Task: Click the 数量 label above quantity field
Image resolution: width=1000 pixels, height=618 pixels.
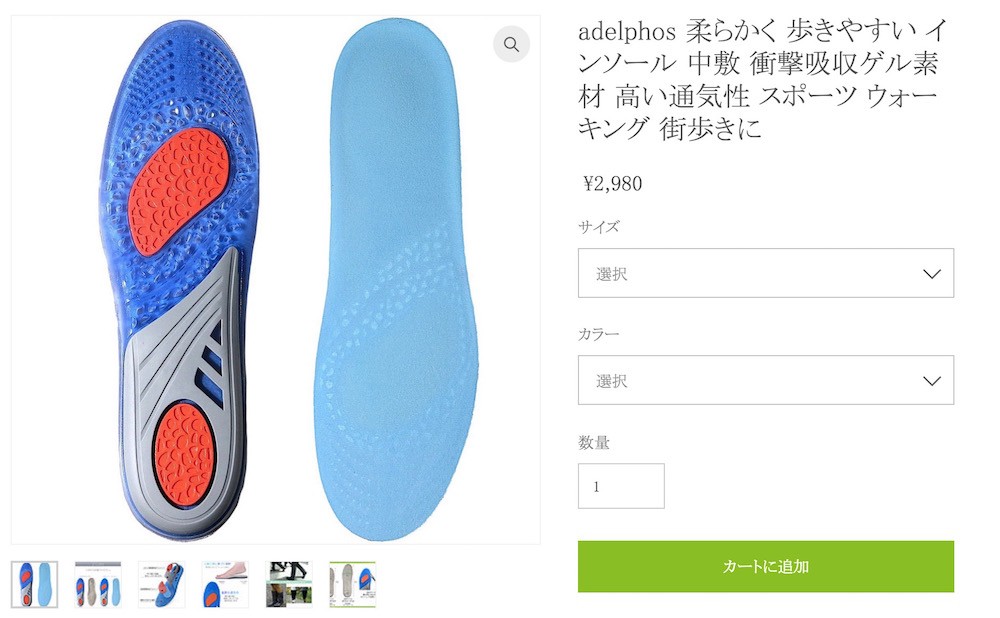Action: tap(594, 443)
